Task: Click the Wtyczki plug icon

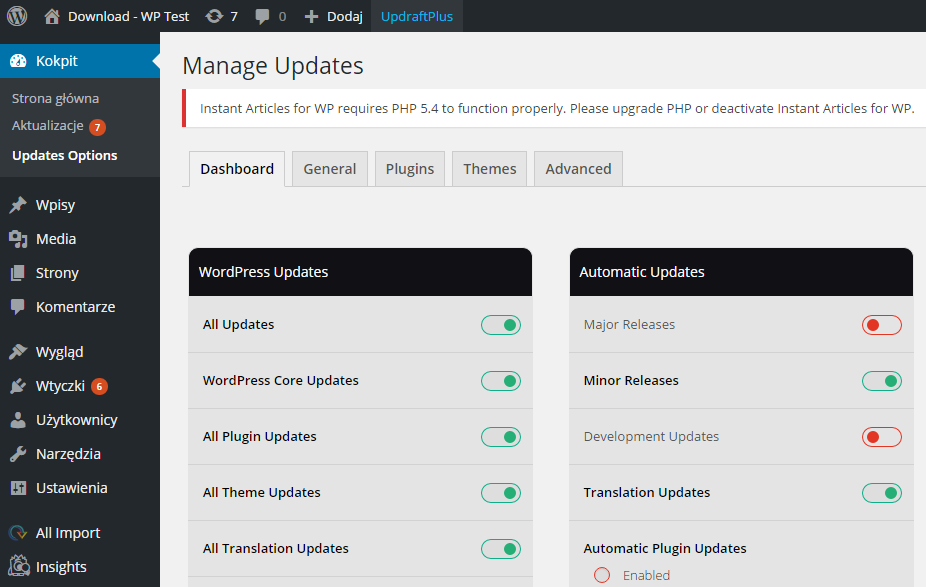Action: [18, 386]
